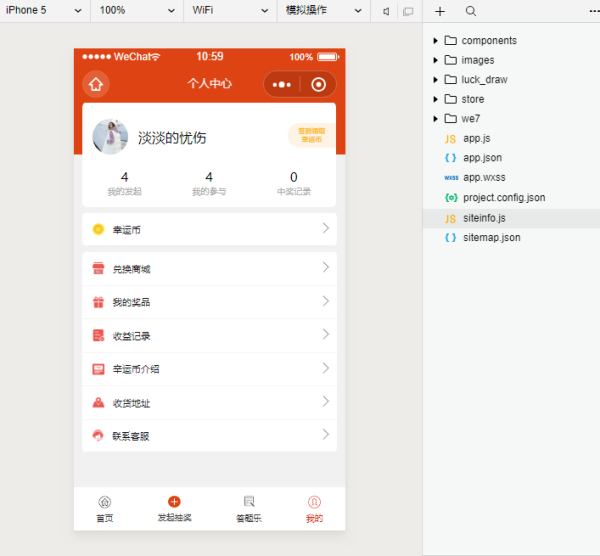Click the home icon in the orange header

click(x=96, y=85)
